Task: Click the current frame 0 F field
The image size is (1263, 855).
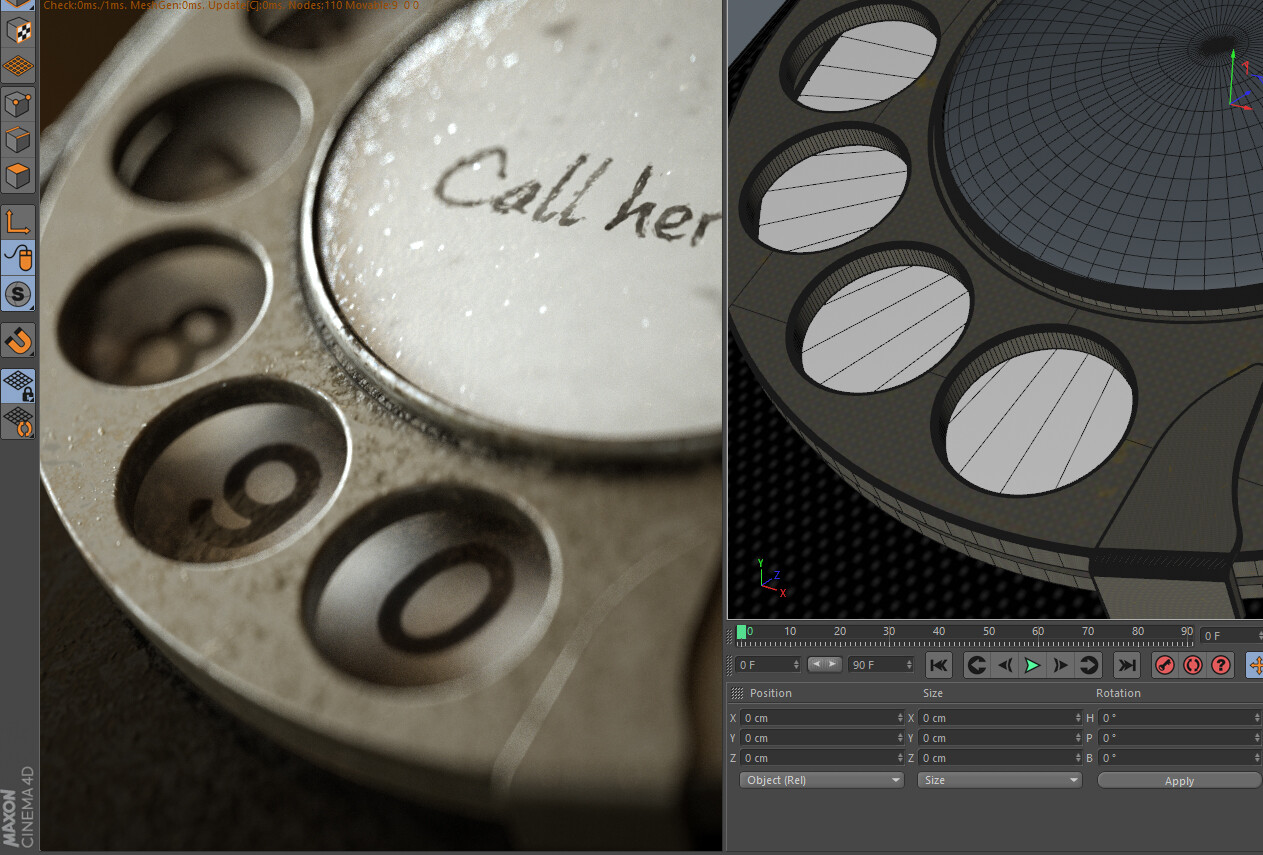Action: [1231, 635]
